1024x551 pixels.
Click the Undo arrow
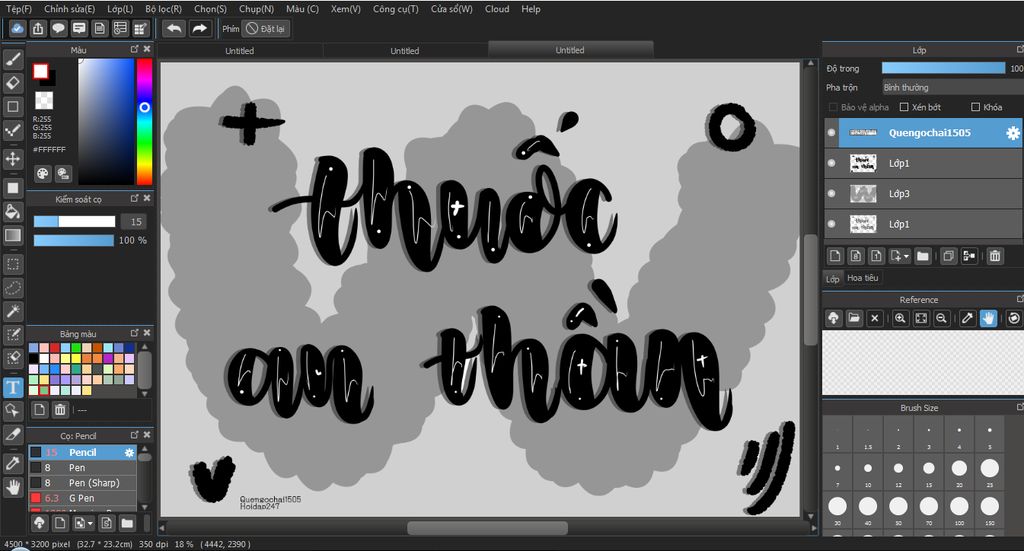174,28
